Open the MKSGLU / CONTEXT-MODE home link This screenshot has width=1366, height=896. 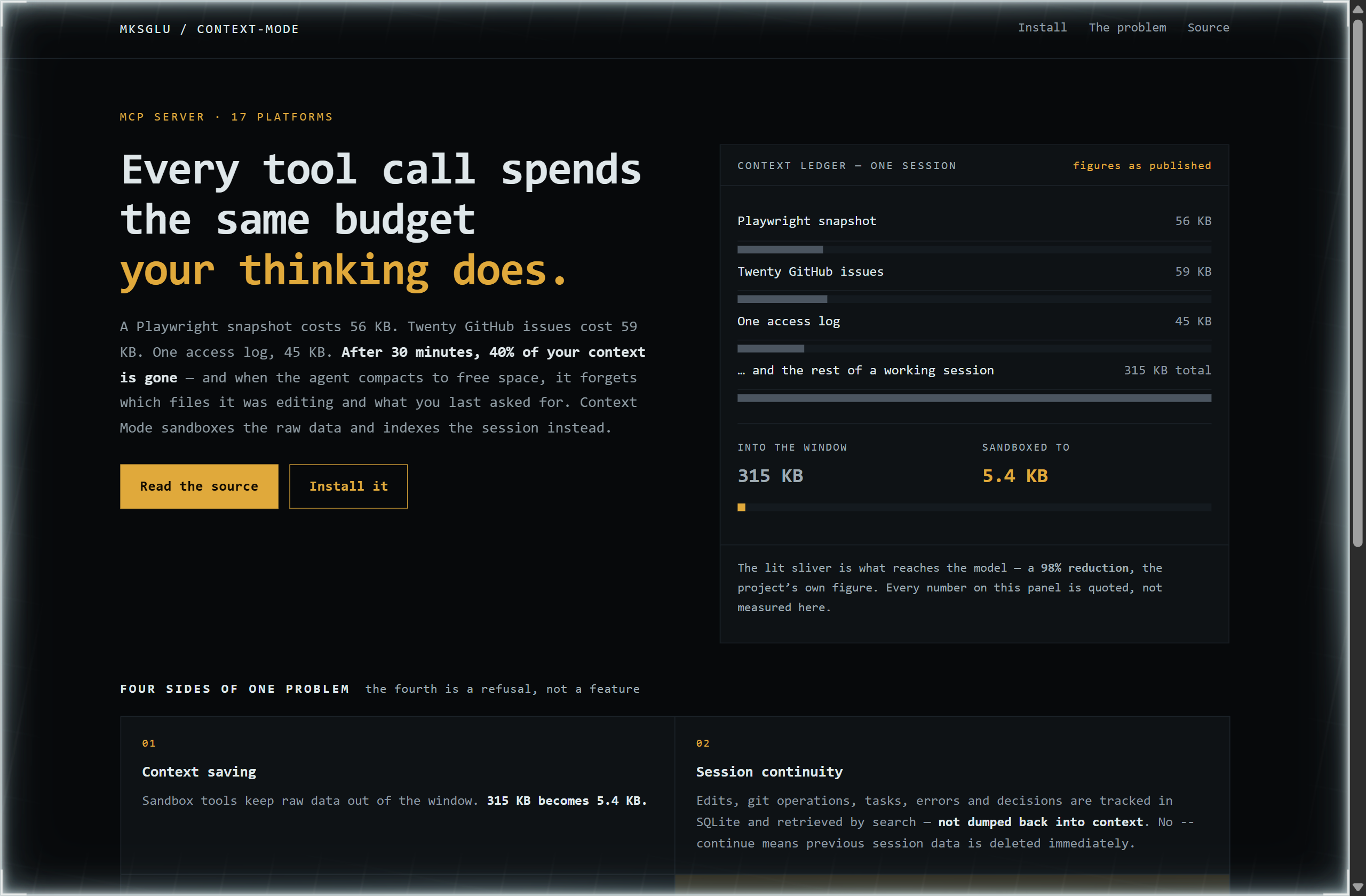click(x=209, y=29)
